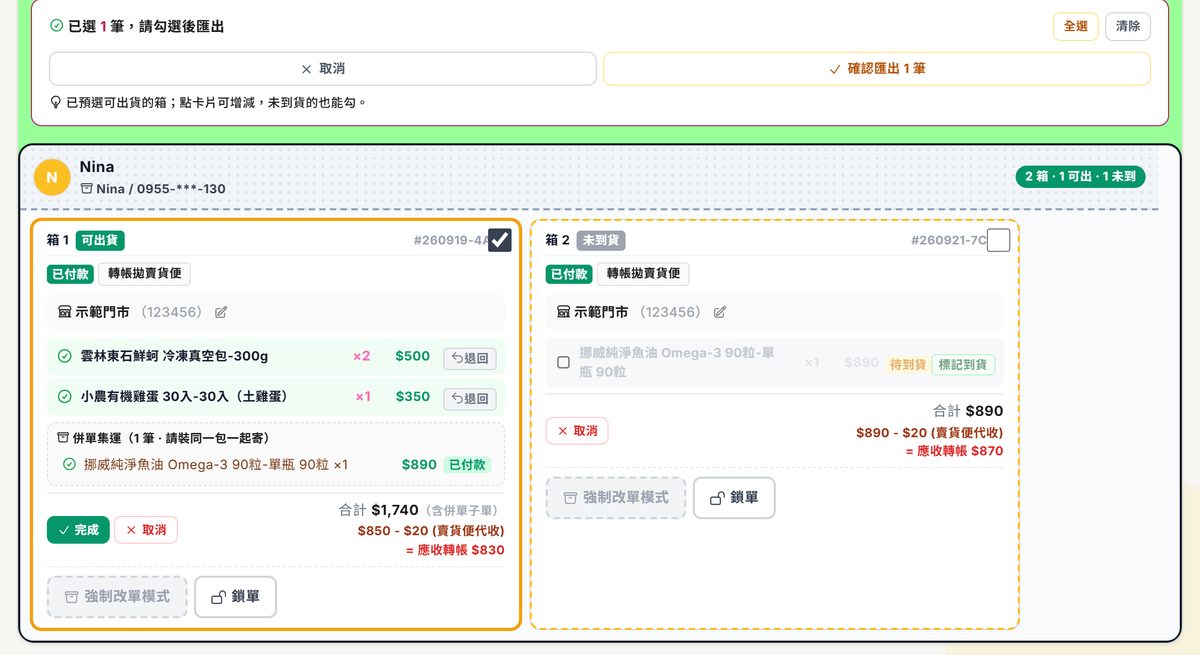
Task: Click red 取消 button in box 1
Action: [x=146, y=530]
